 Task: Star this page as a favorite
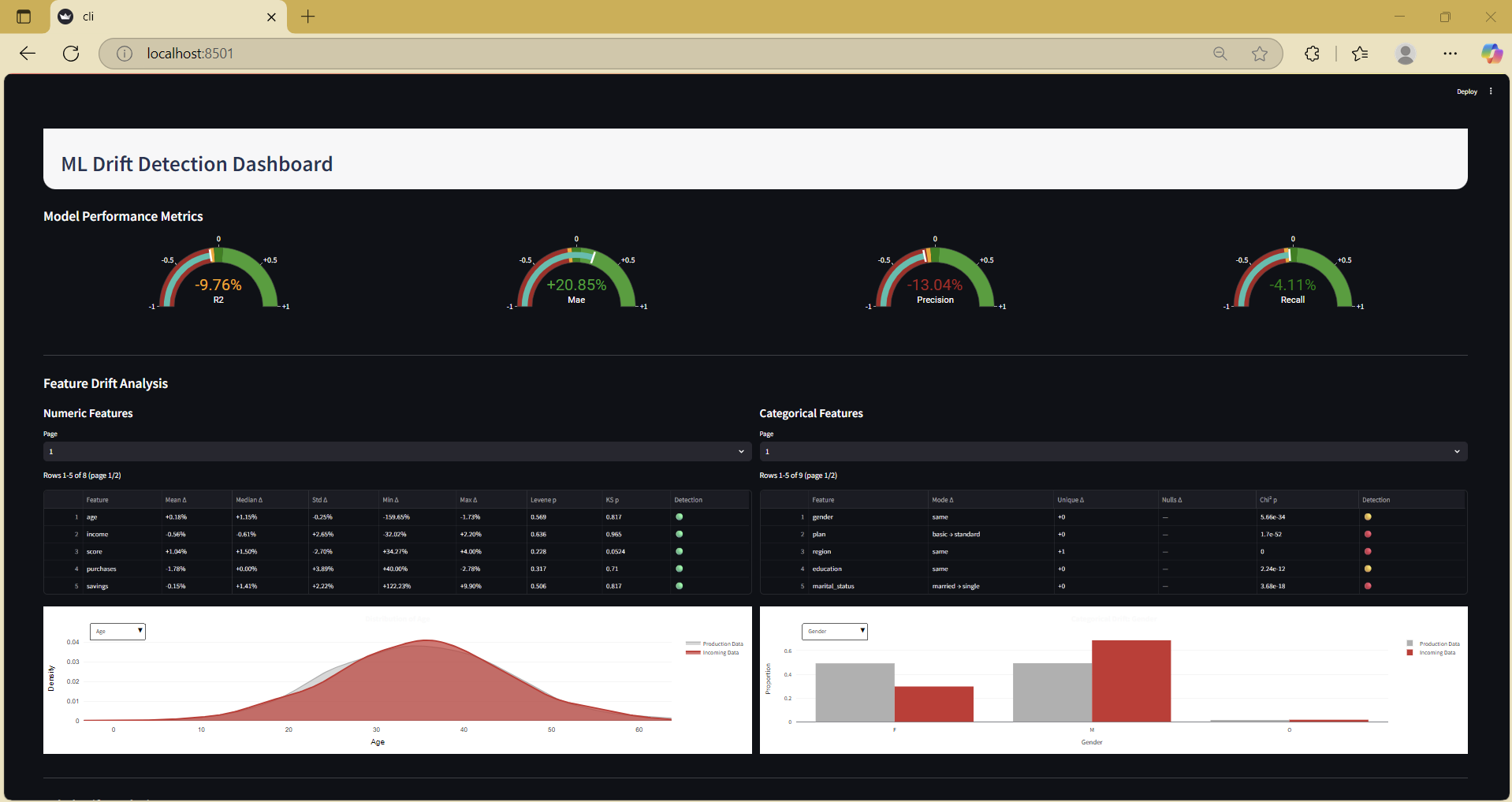pos(1259,54)
